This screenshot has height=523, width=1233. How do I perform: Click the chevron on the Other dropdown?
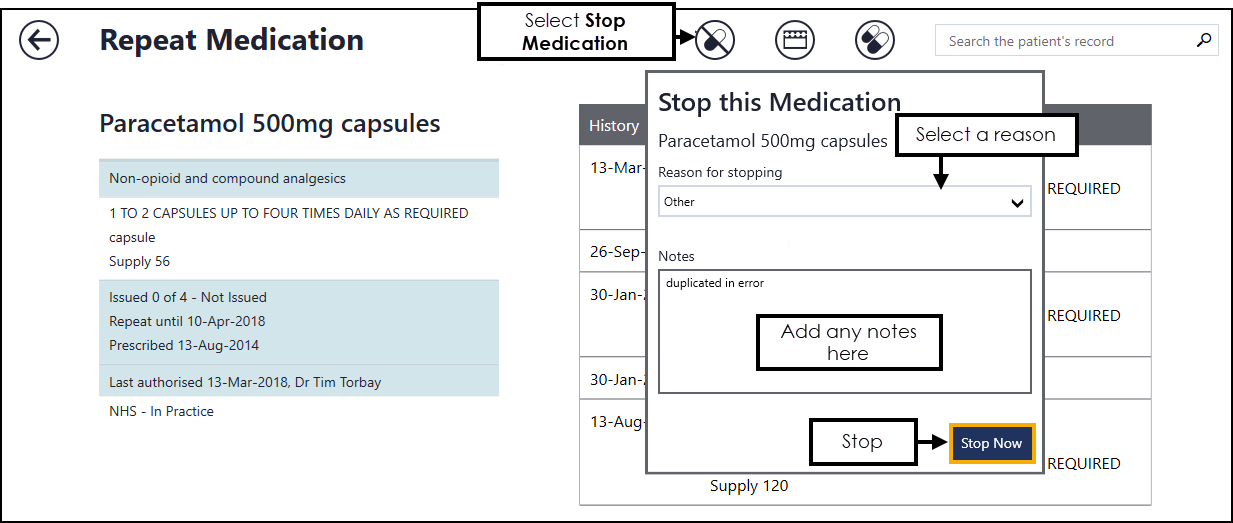[x=1017, y=203]
